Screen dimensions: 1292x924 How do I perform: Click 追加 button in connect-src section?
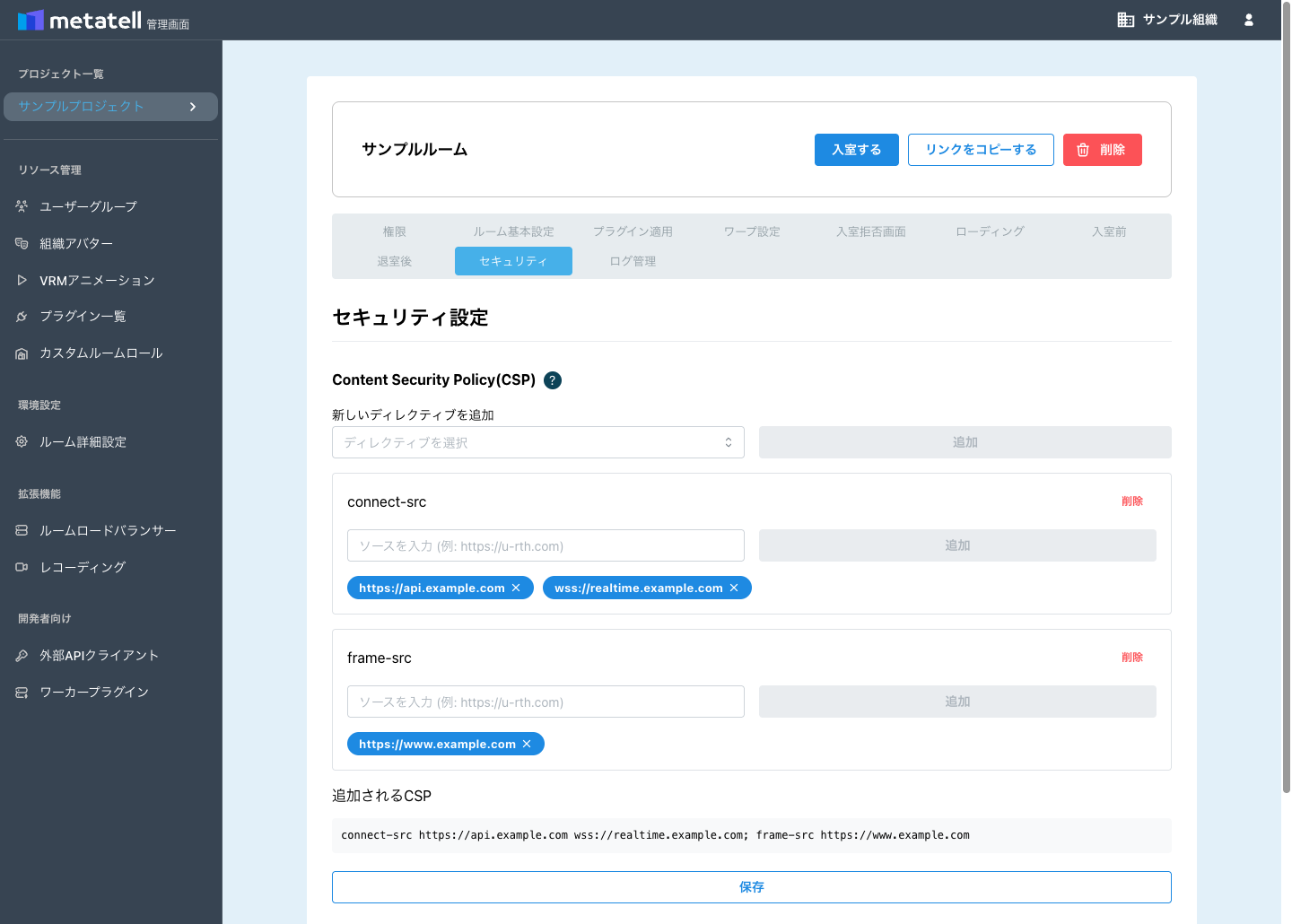tap(957, 545)
